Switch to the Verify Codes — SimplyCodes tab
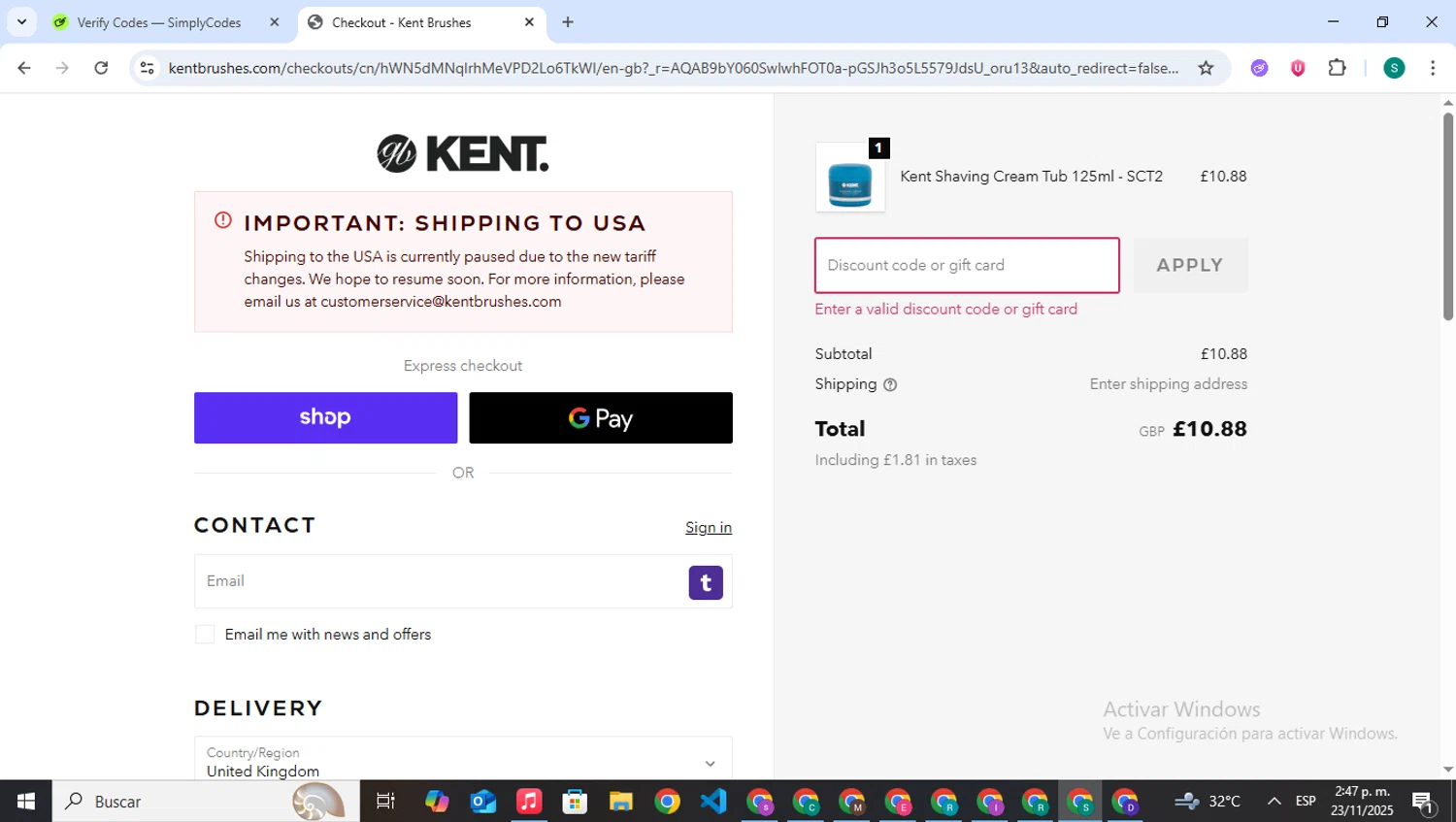The height and width of the screenshot is (822, 1456). (x=158, y=22)
